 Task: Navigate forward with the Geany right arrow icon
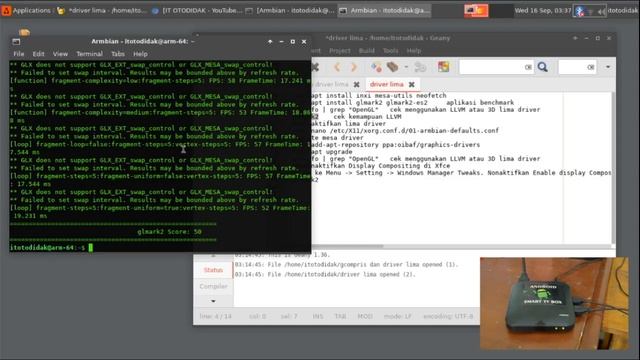click(354, 67)
